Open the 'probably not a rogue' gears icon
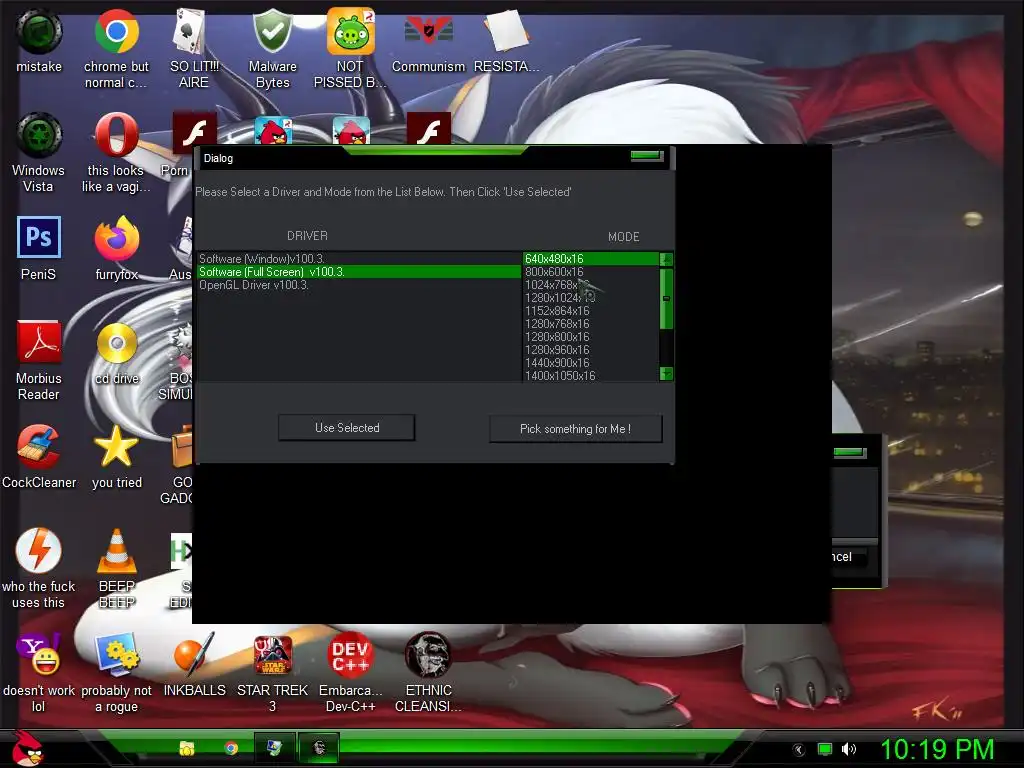 (116, 654)
